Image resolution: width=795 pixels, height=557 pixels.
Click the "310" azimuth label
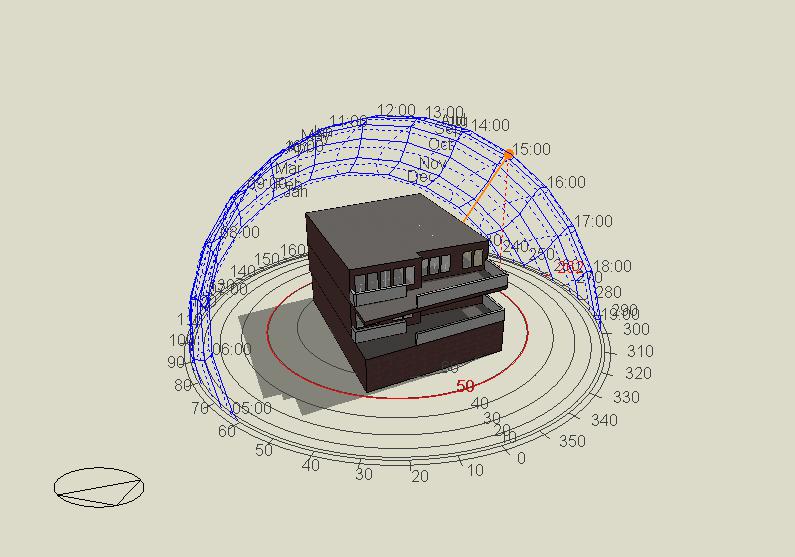[640, 351]
